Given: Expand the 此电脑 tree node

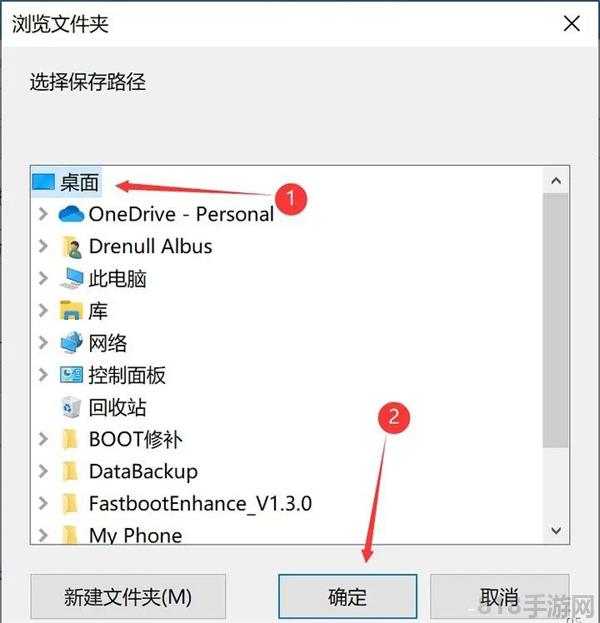Looking at the screenshot, I should coord(42,278).
